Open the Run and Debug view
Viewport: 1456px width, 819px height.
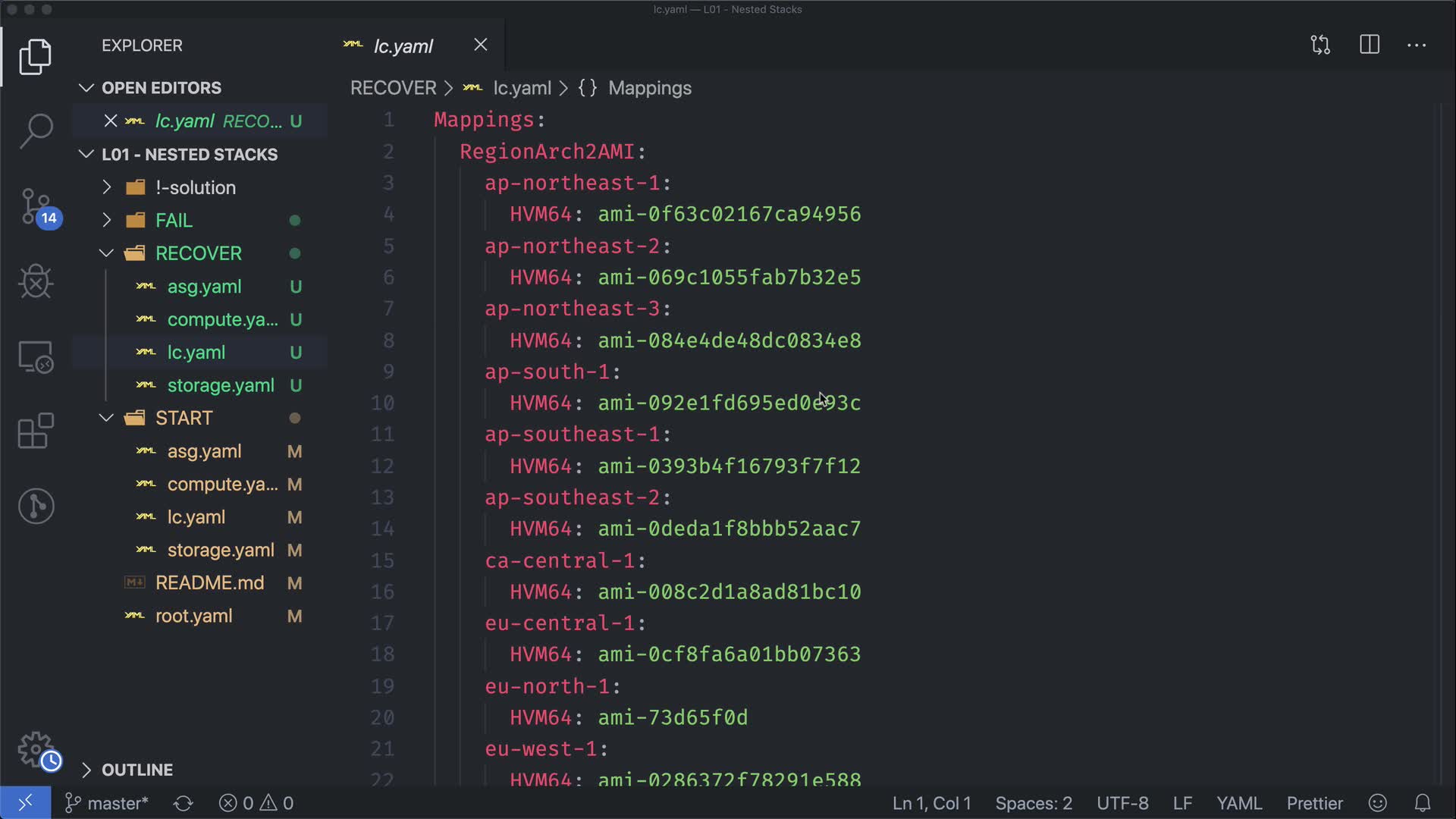click(x=36, y=281)
